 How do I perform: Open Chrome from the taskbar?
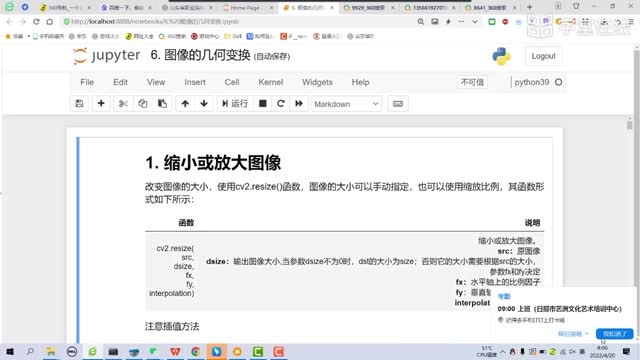click(x=196, y=351)
